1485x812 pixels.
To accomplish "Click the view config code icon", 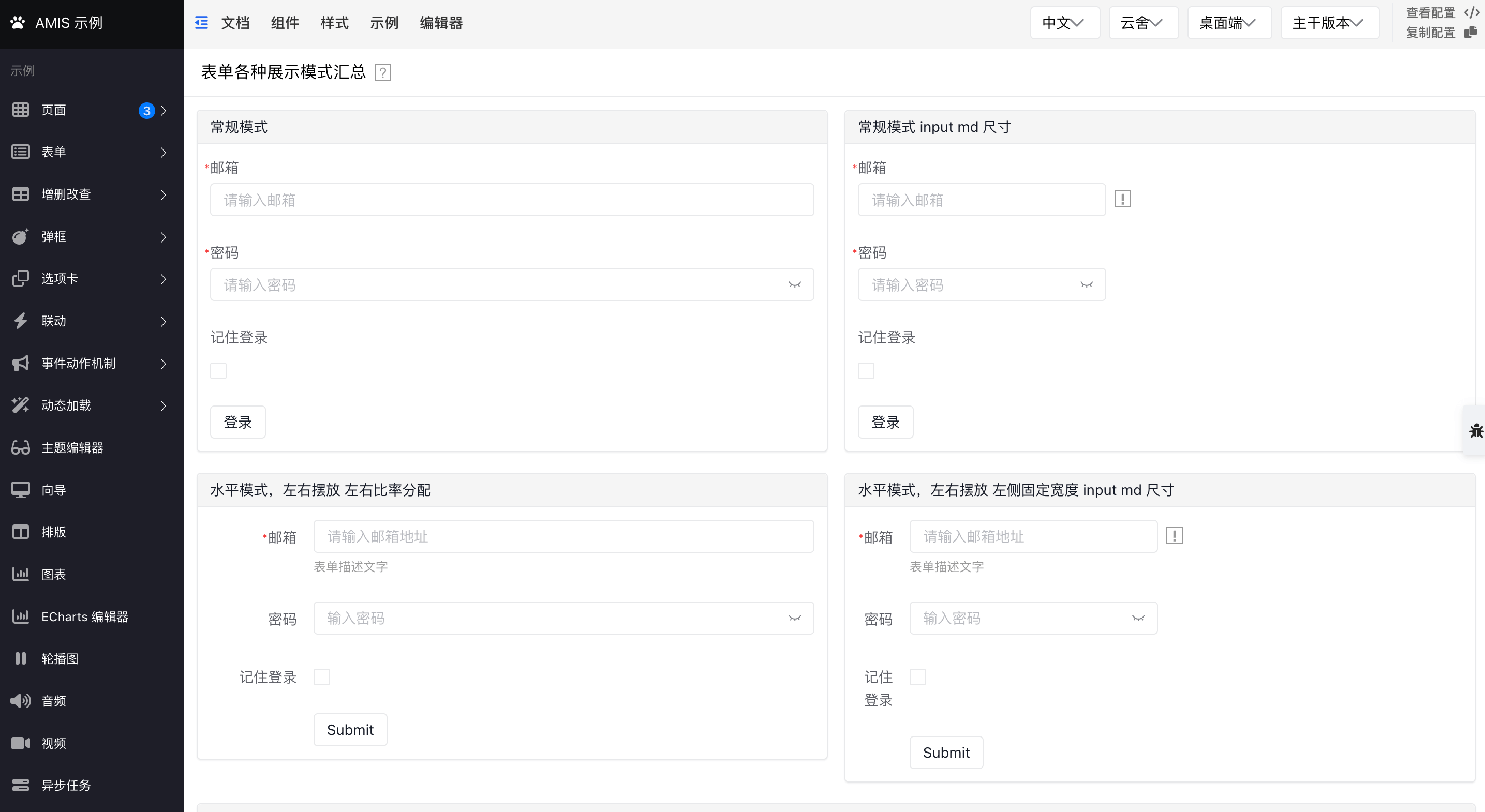I will pos(1471,13).
